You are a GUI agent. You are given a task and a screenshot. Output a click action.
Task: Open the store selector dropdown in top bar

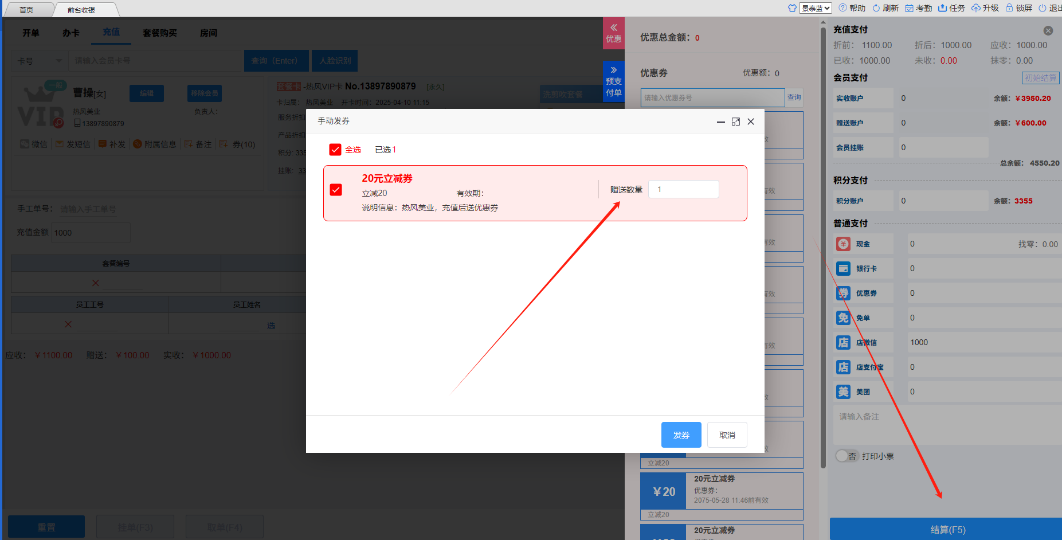(x=817, y=7)
